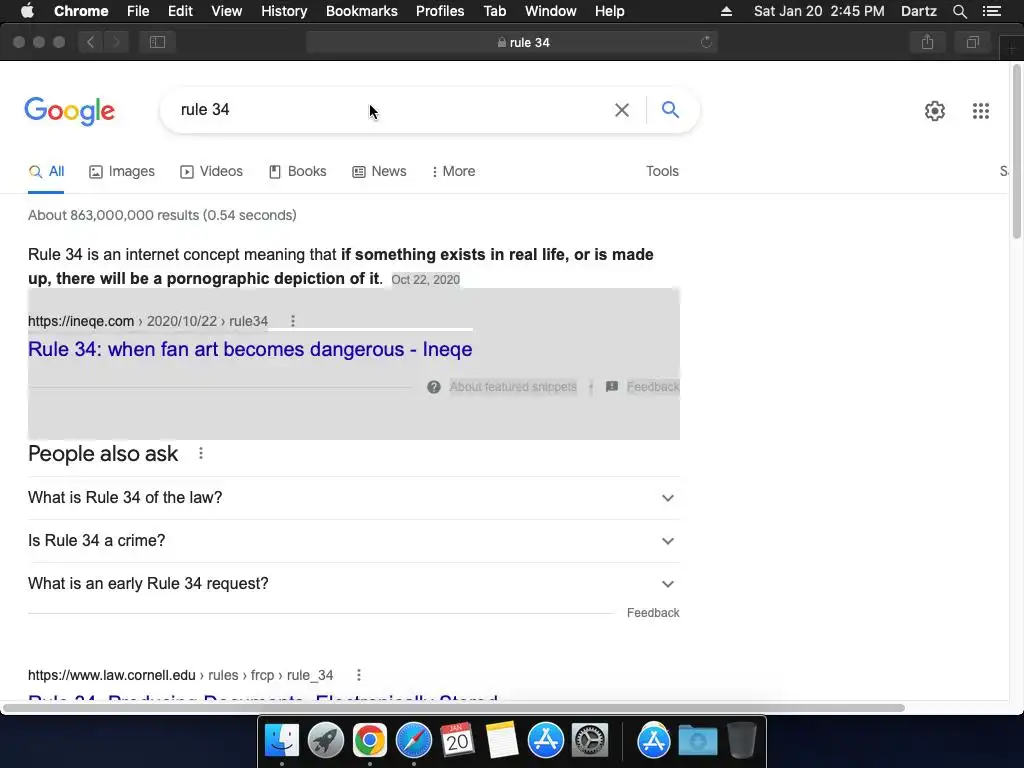Open the Apple menu

click(27, 11)
